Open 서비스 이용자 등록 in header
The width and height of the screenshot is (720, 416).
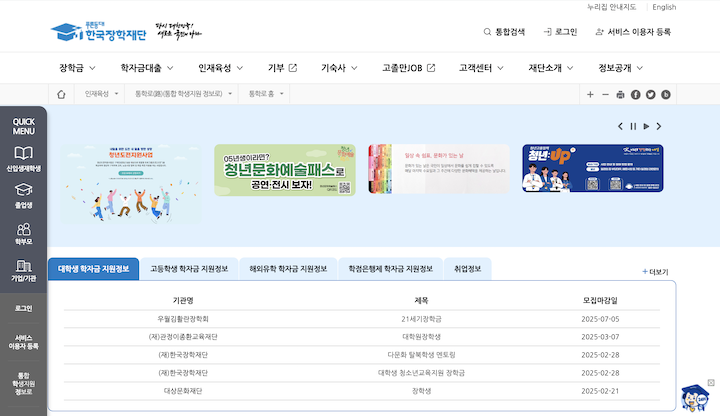(633, 32)
